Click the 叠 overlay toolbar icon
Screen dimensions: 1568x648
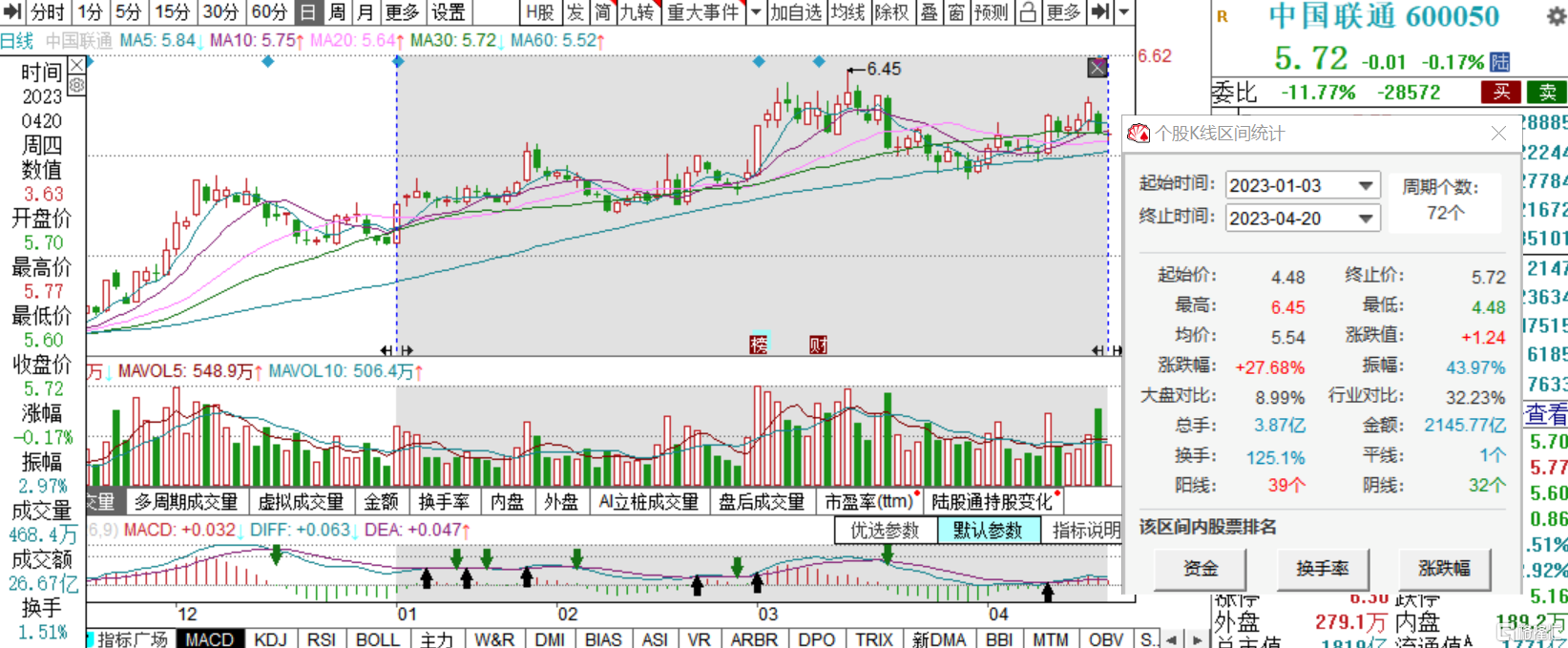point(929,12)
